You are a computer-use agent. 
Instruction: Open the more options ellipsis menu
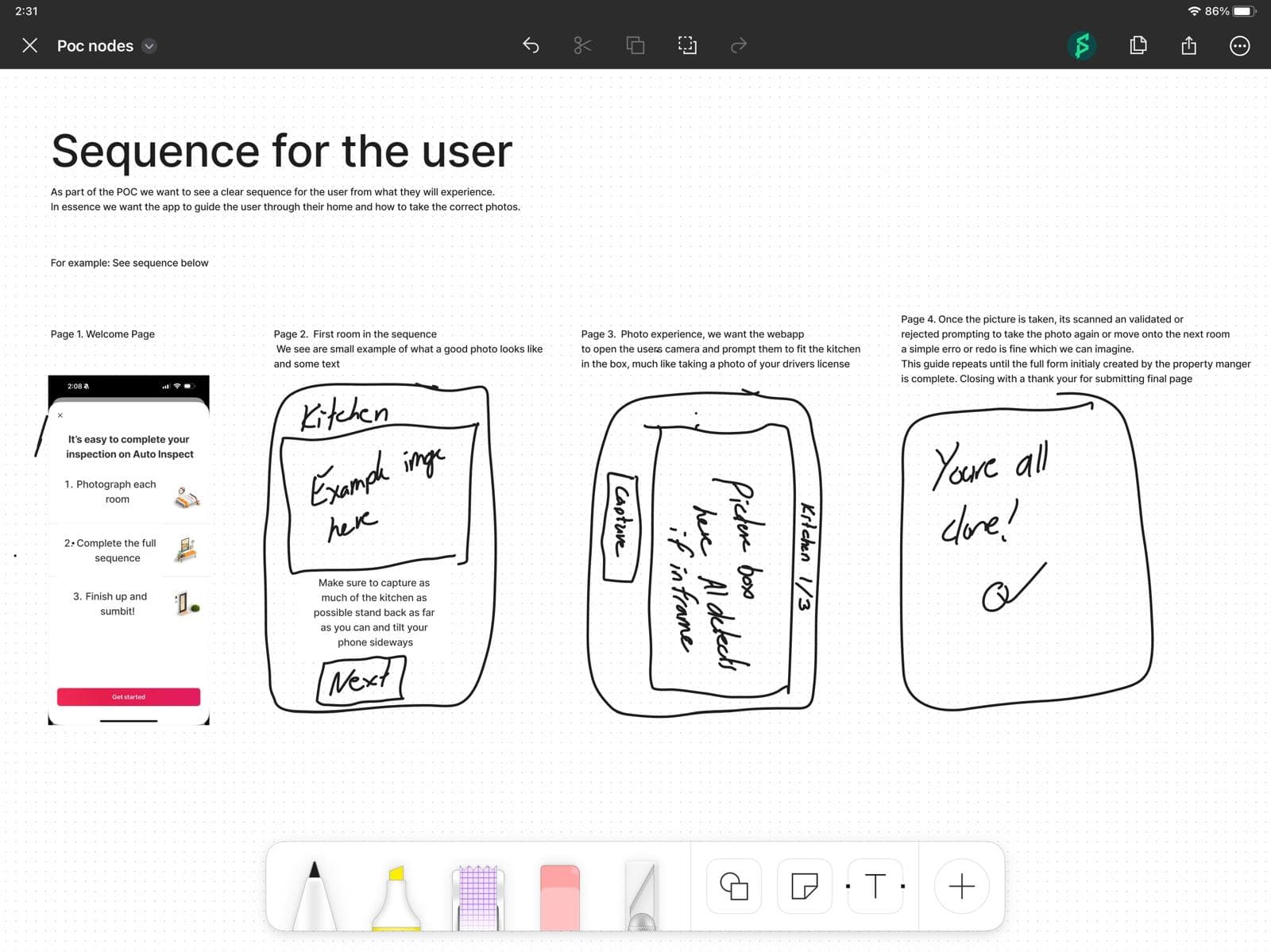pos(1239,45)
